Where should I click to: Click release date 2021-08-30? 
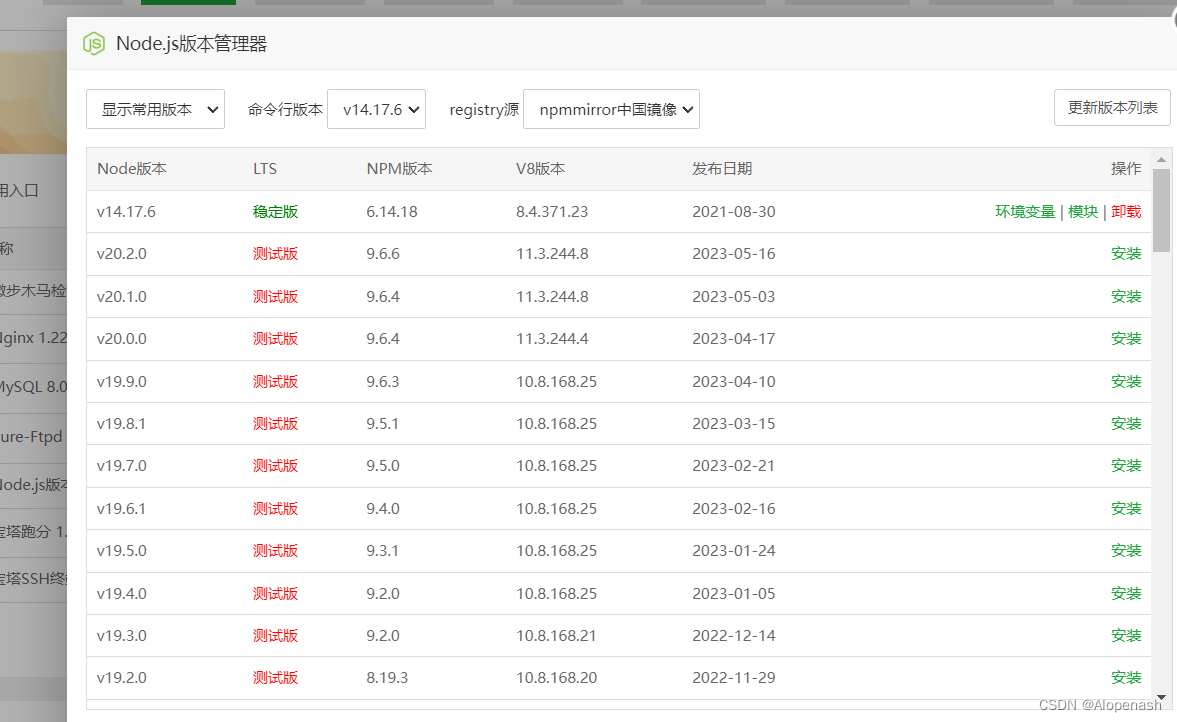(x=733, y=212)
